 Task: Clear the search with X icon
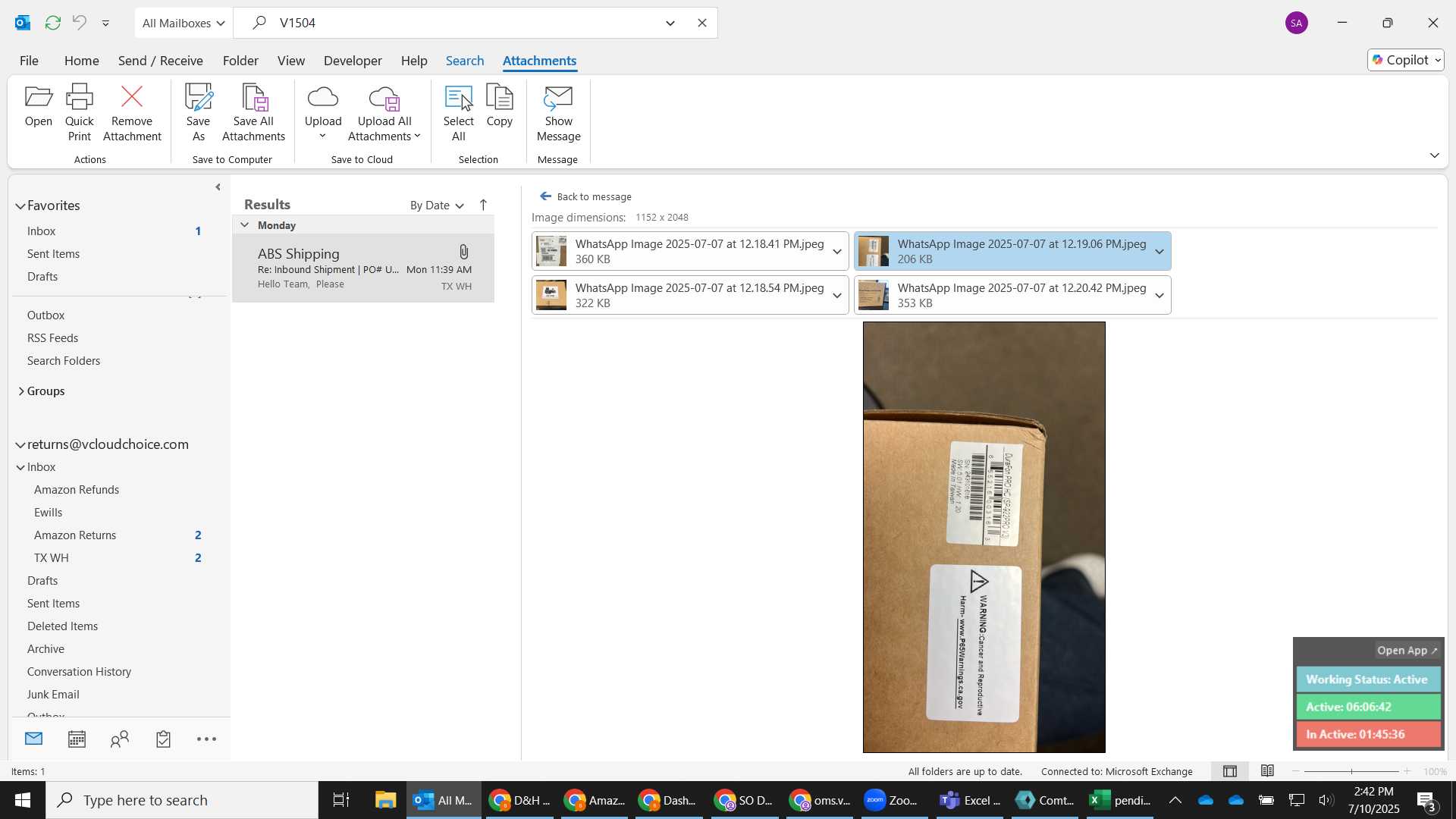coord(702,23)
